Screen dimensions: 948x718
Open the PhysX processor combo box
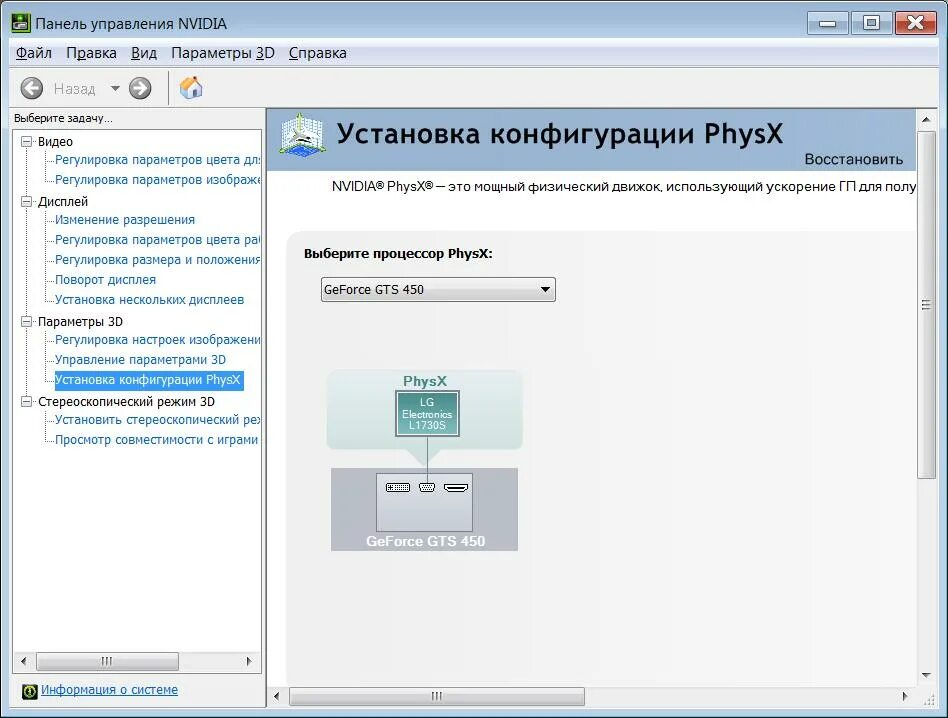438,289
